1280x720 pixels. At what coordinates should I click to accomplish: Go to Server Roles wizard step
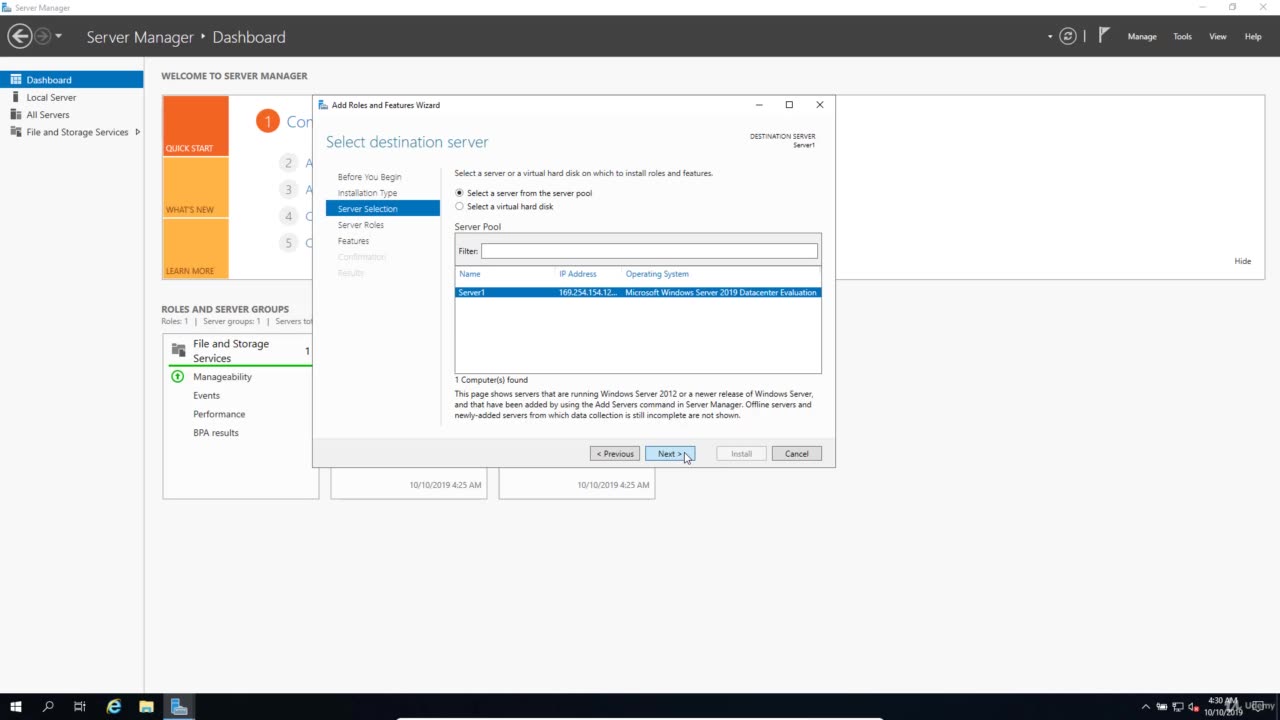360,225
